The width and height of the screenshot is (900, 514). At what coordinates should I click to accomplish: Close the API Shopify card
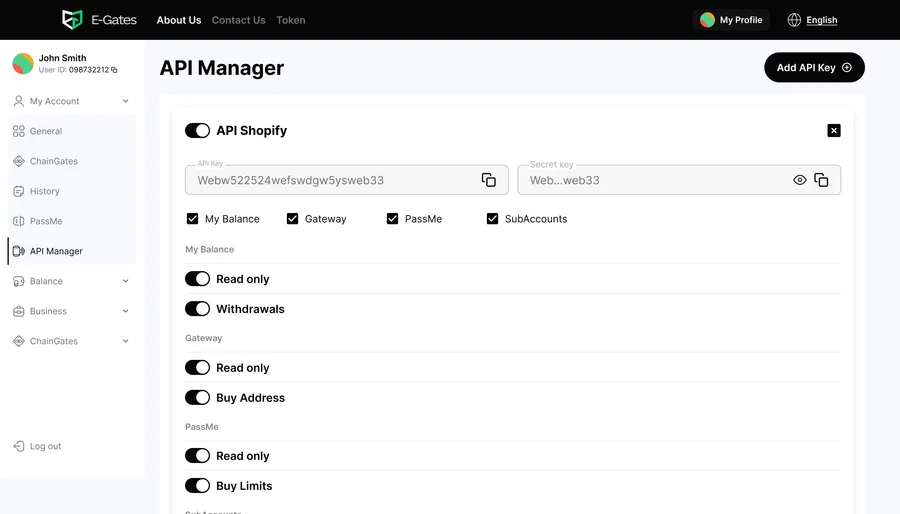pyautogui.click(x=834, y=131)
